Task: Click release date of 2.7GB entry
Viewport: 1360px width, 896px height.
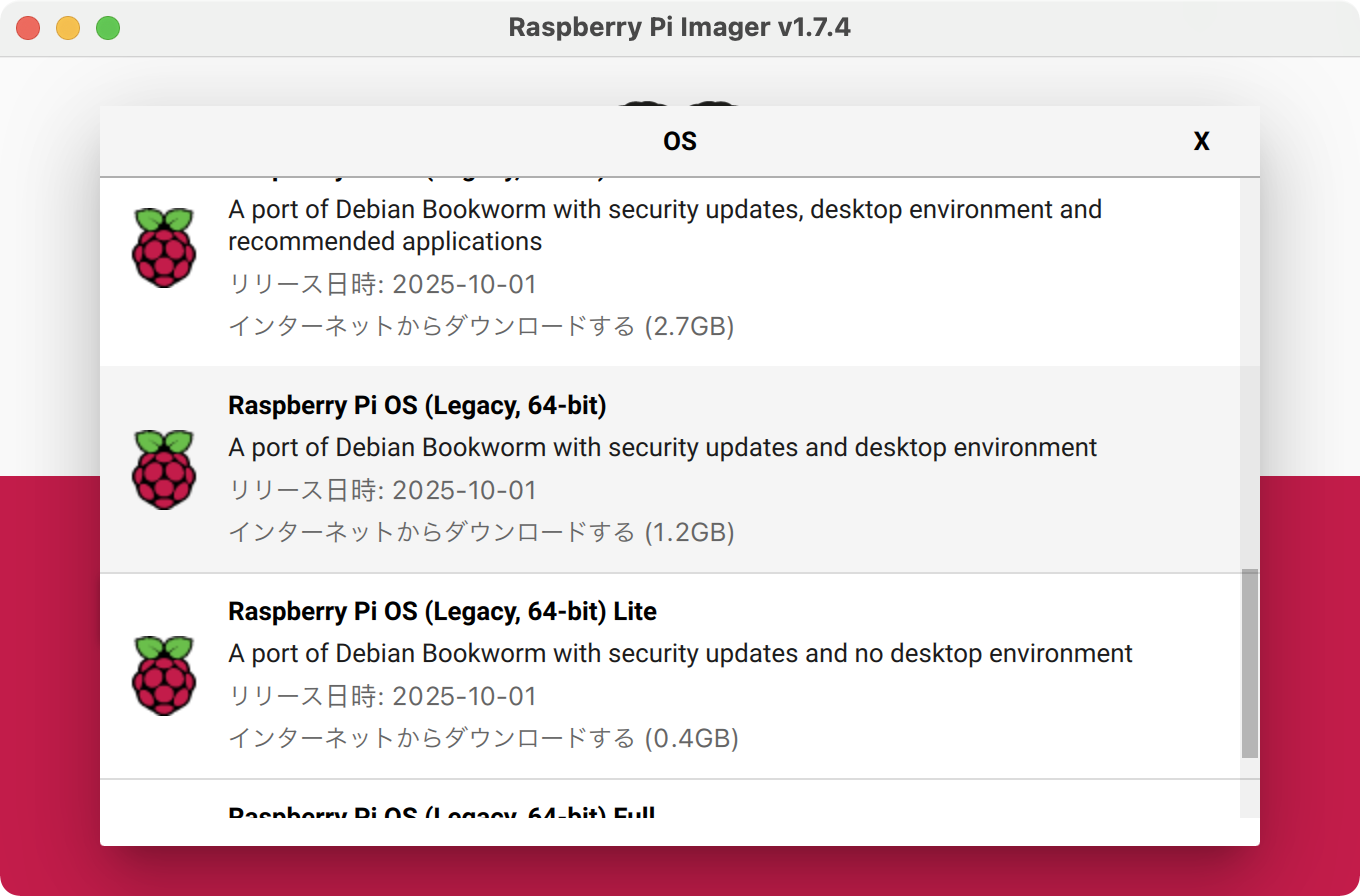Action: point(383,285)
